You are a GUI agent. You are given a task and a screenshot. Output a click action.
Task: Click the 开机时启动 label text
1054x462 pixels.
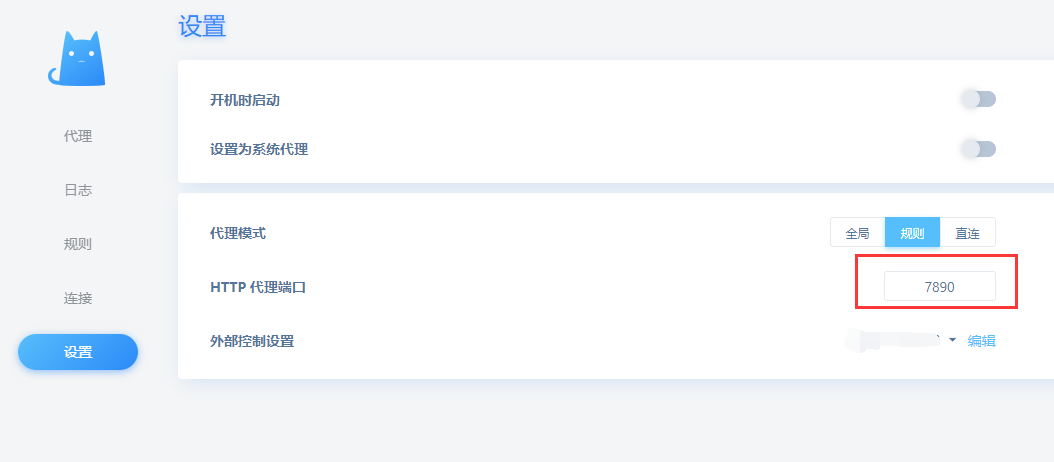[x=245, y=100]
